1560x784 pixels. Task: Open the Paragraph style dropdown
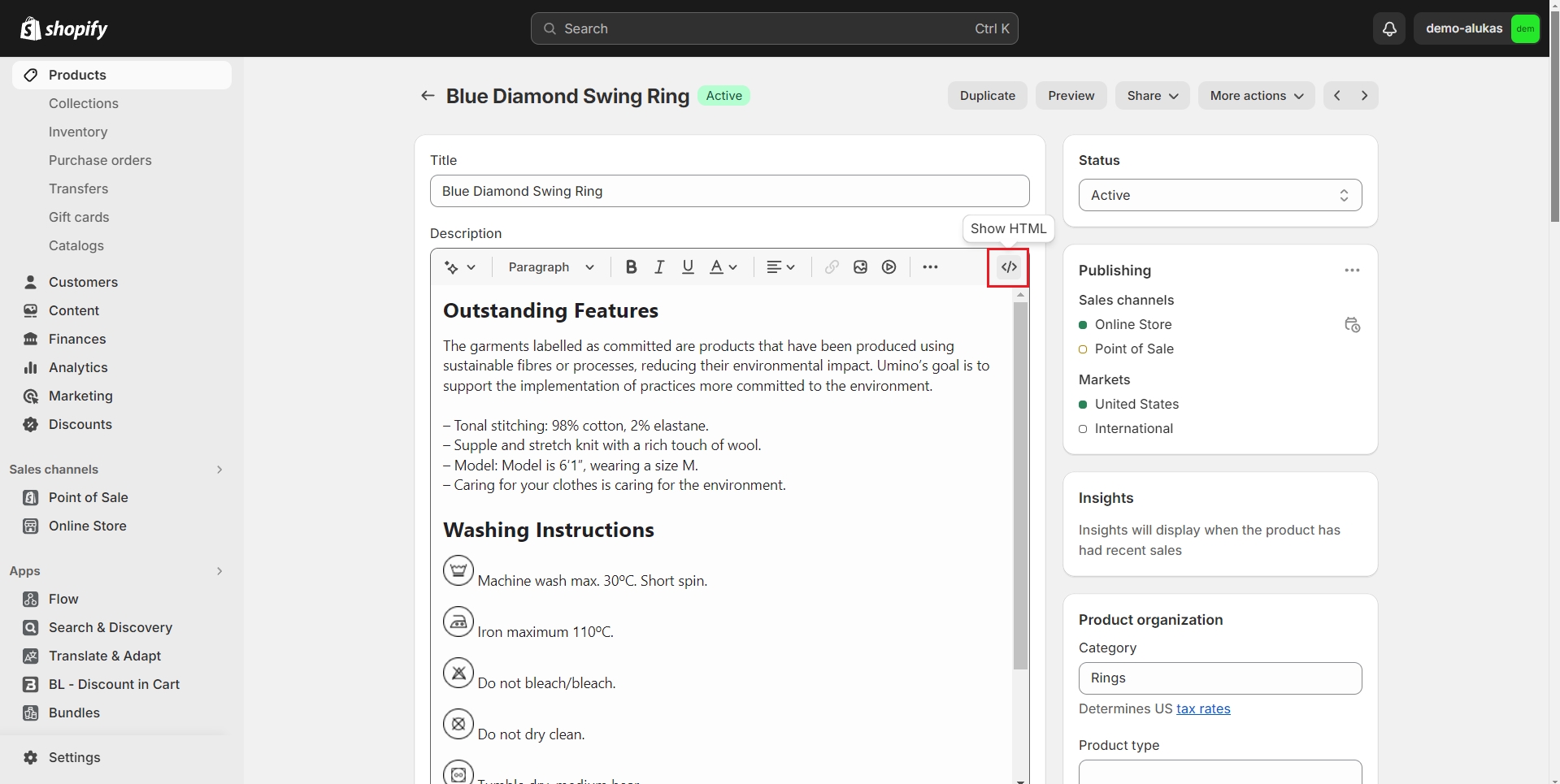tap(551, 267)
